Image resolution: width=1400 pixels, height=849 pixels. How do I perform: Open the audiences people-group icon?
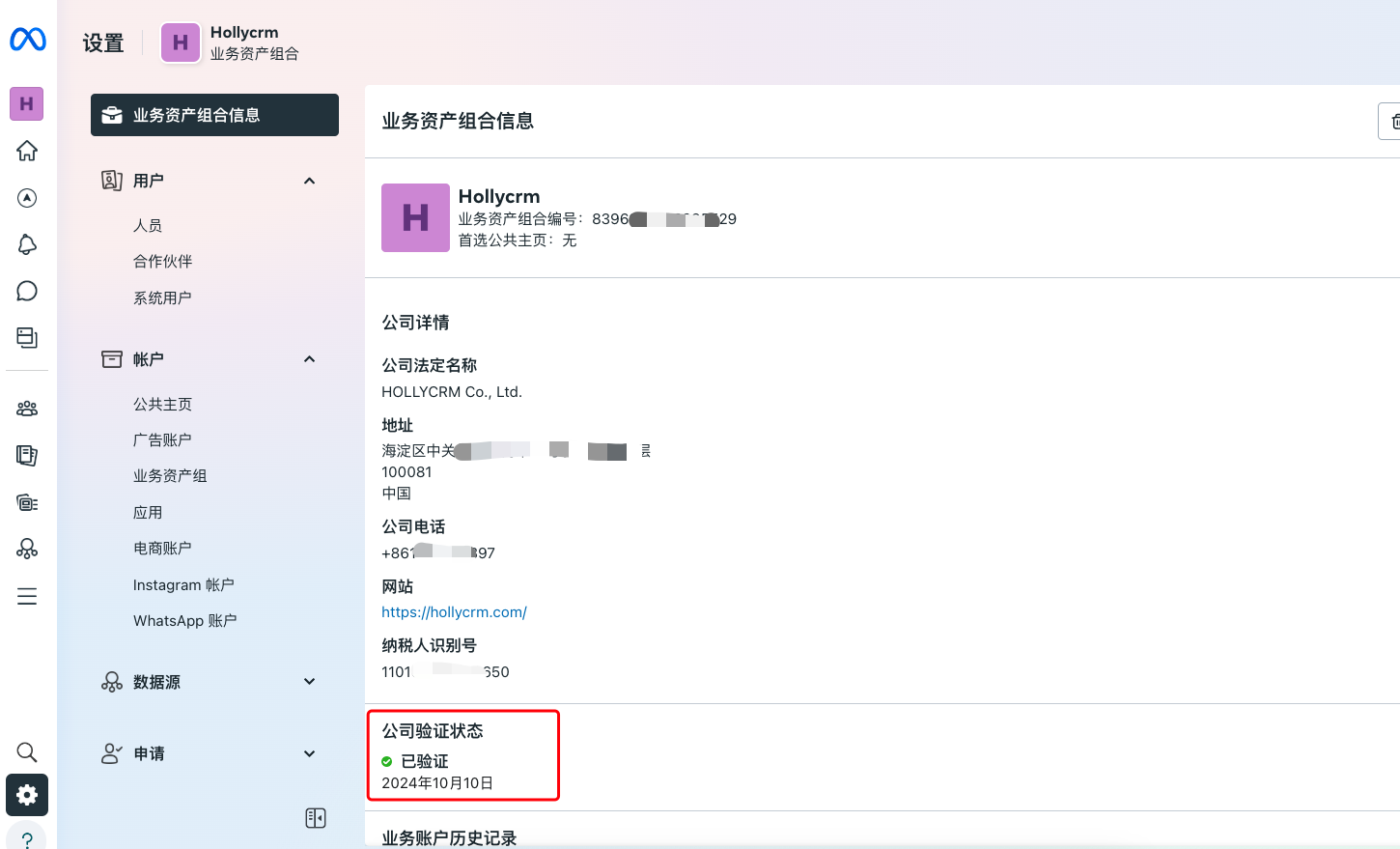click(x=27, y=409)
